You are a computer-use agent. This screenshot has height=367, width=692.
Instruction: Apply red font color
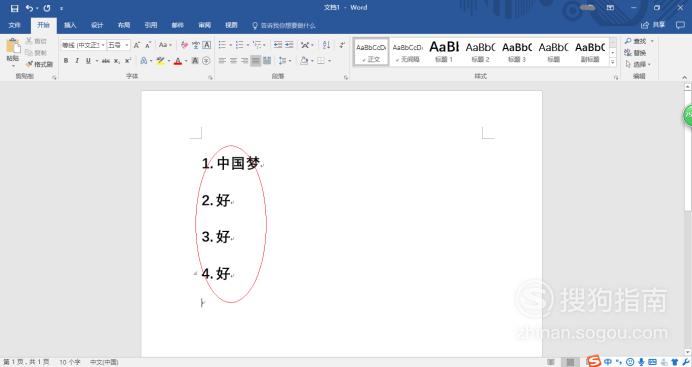(x=178, y=61)
